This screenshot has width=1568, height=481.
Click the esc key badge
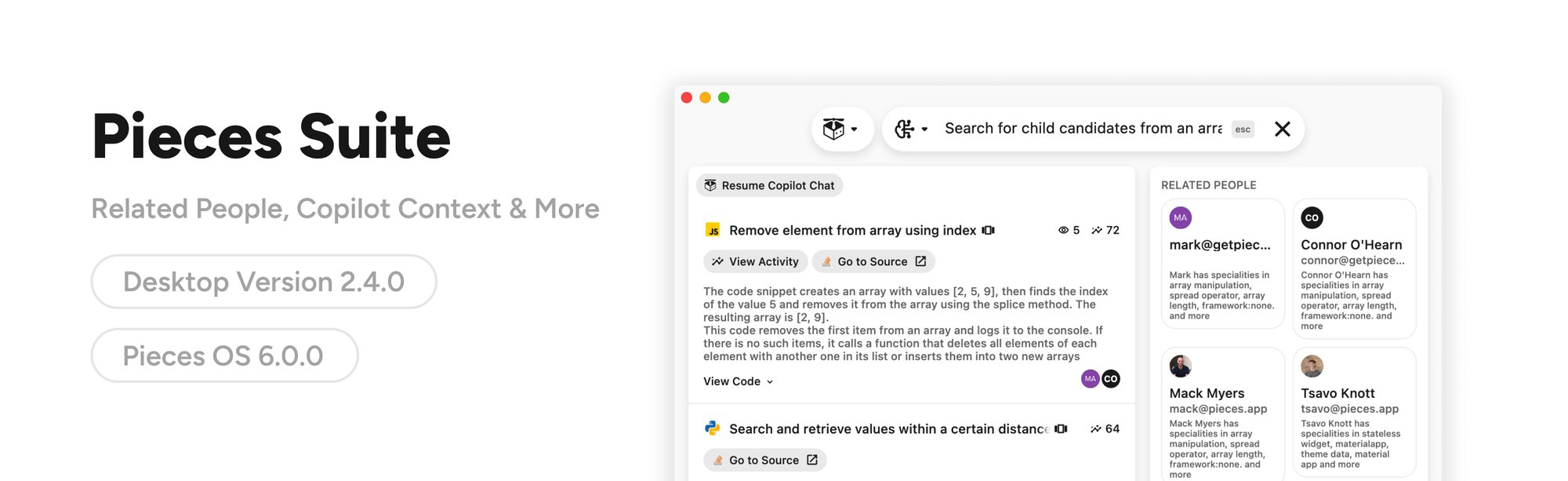tap(1243, 129)
